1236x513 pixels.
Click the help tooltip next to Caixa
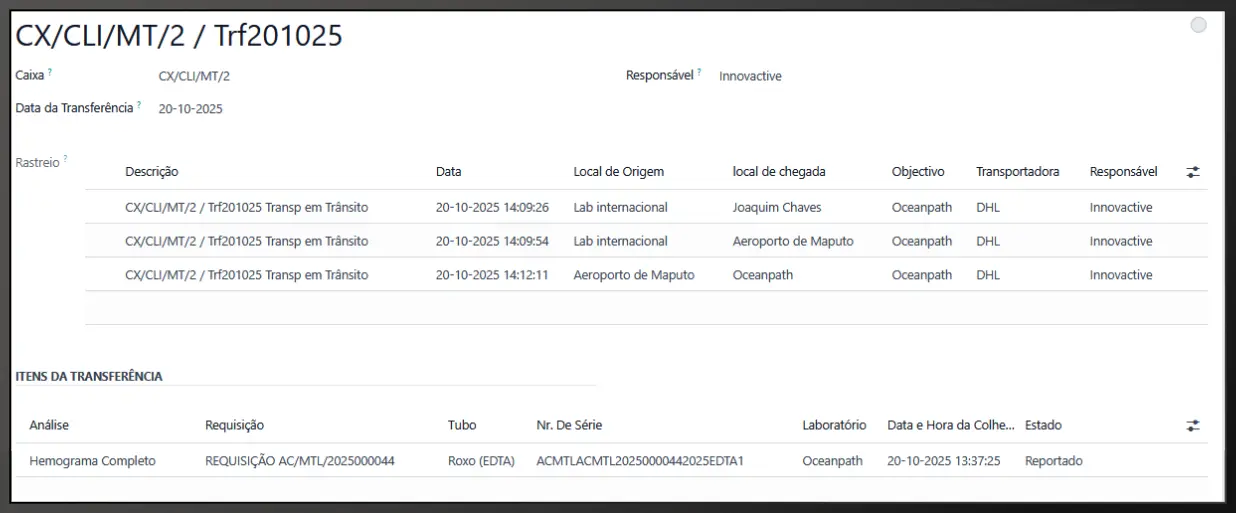pos(50,73)
